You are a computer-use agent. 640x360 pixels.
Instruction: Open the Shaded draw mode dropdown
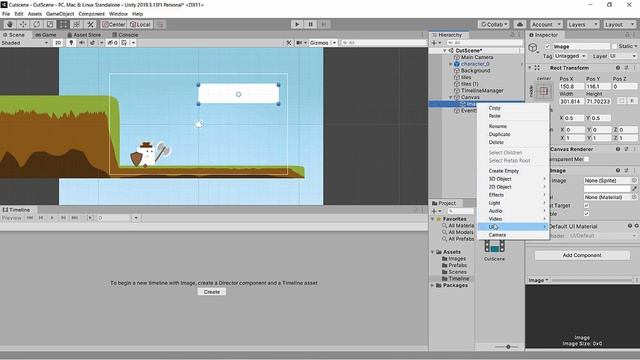point(24,43)
